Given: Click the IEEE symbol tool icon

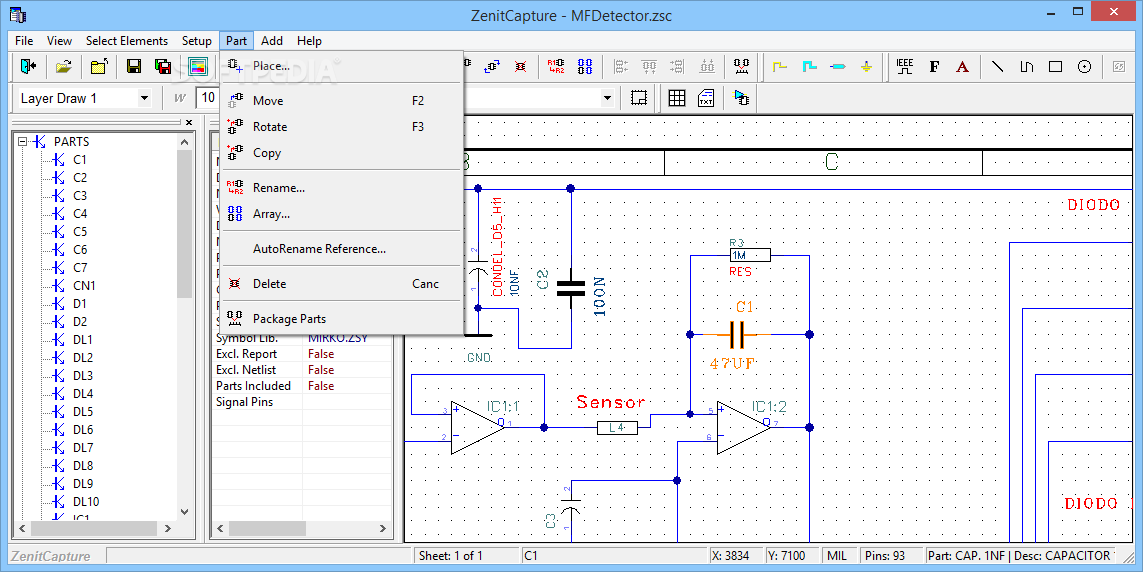Looking at the screenshot, I should (x=905, y=66).
